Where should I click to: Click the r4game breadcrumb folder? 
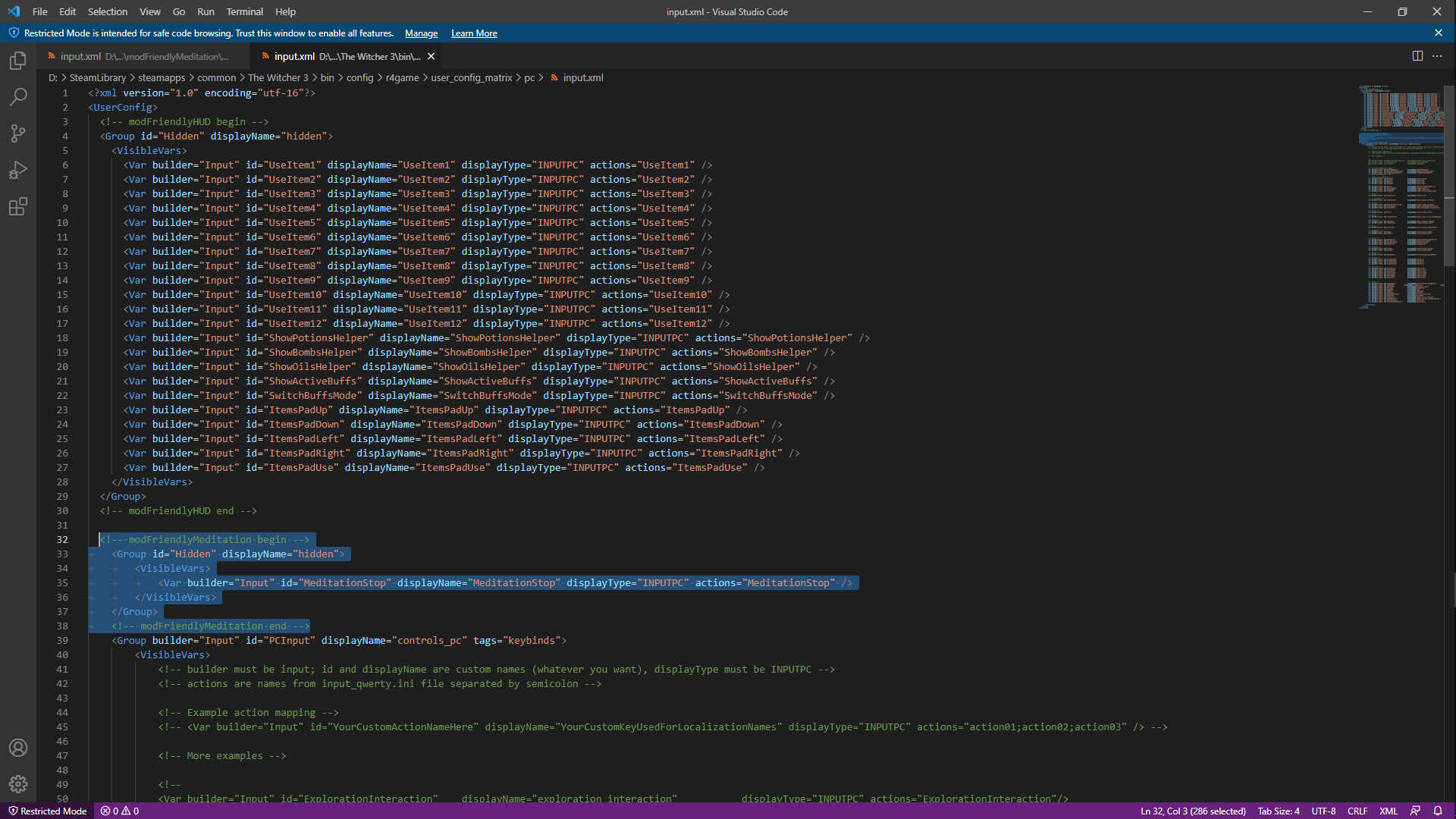402,78
